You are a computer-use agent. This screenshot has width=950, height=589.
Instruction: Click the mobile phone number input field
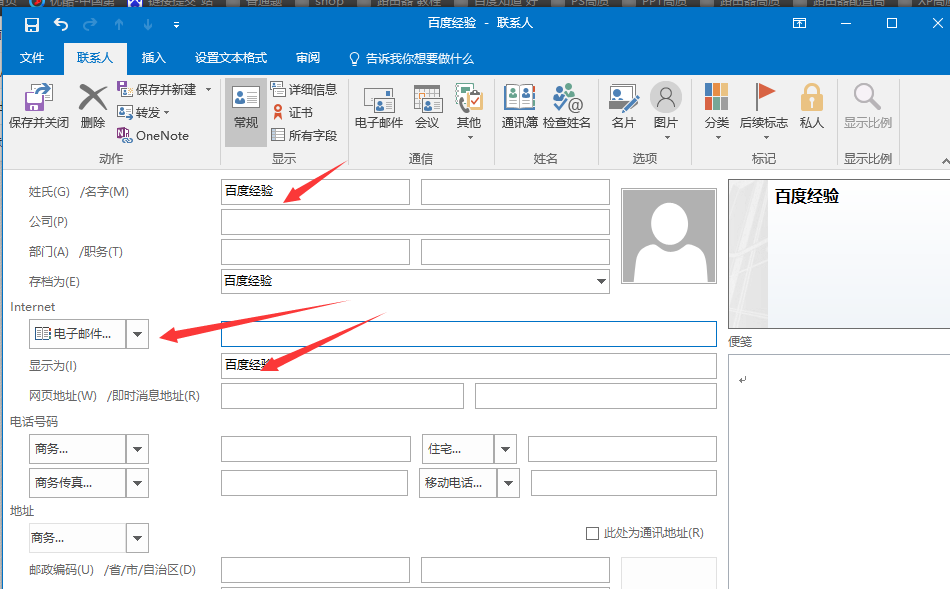624,483
